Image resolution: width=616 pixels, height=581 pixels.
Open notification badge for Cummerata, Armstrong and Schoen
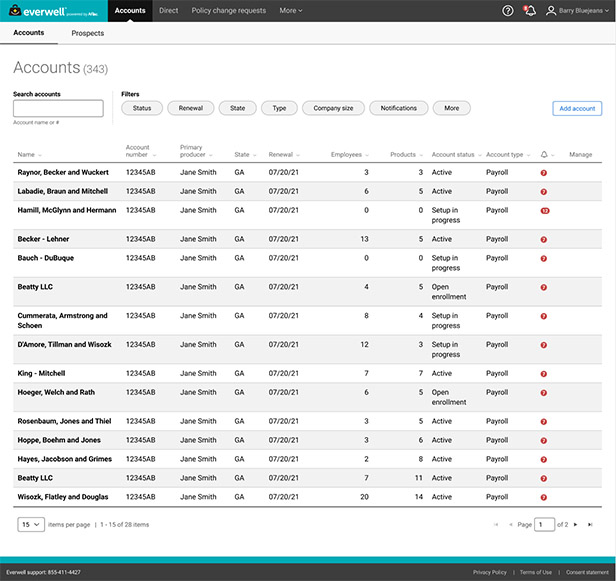(544, 316)
